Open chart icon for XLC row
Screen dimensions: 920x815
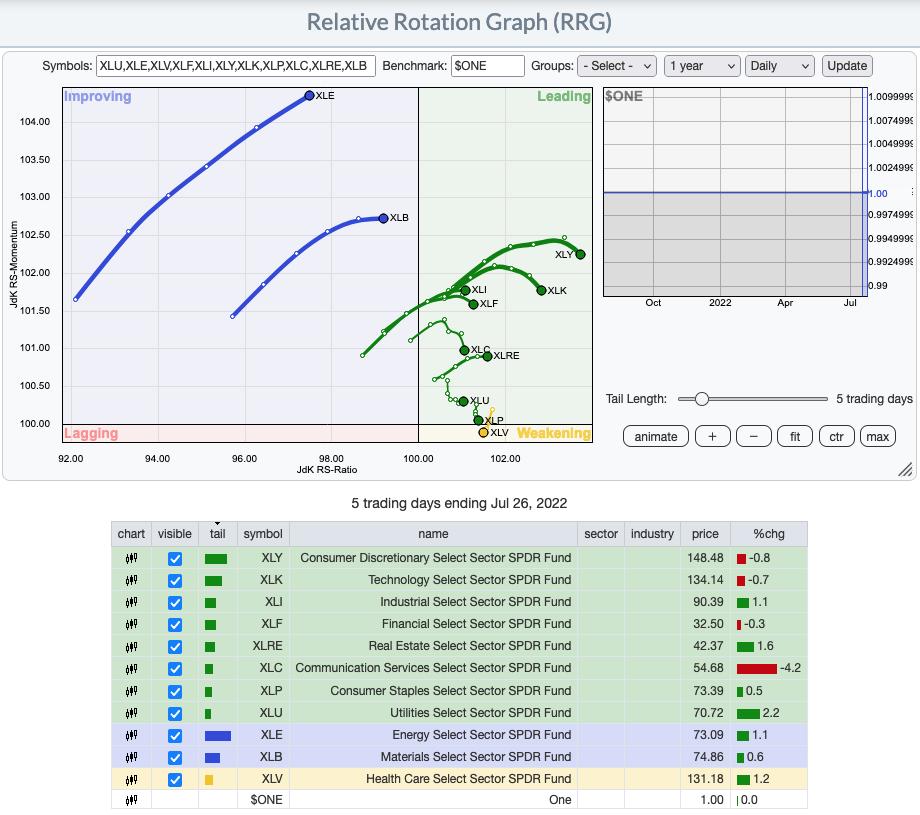[131, 668]
